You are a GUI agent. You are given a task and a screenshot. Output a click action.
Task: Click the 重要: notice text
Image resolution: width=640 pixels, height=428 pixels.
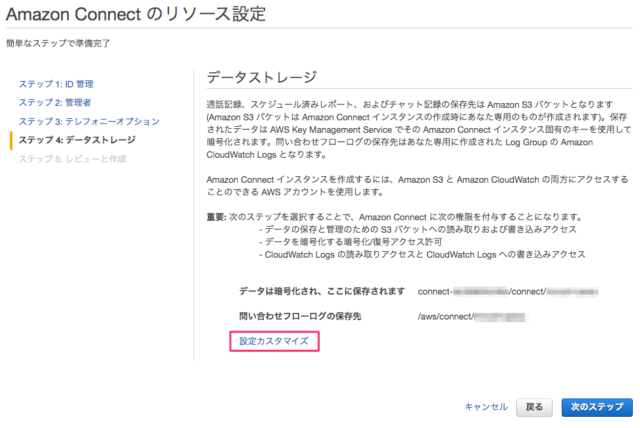[394, 217]
